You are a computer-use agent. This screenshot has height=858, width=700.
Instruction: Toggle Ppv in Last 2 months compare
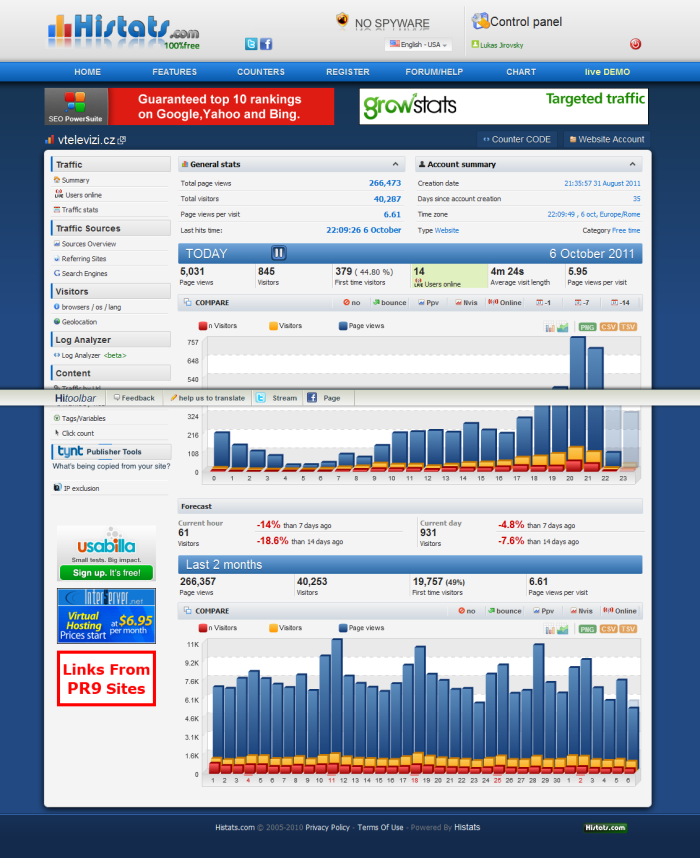point(543,611)
